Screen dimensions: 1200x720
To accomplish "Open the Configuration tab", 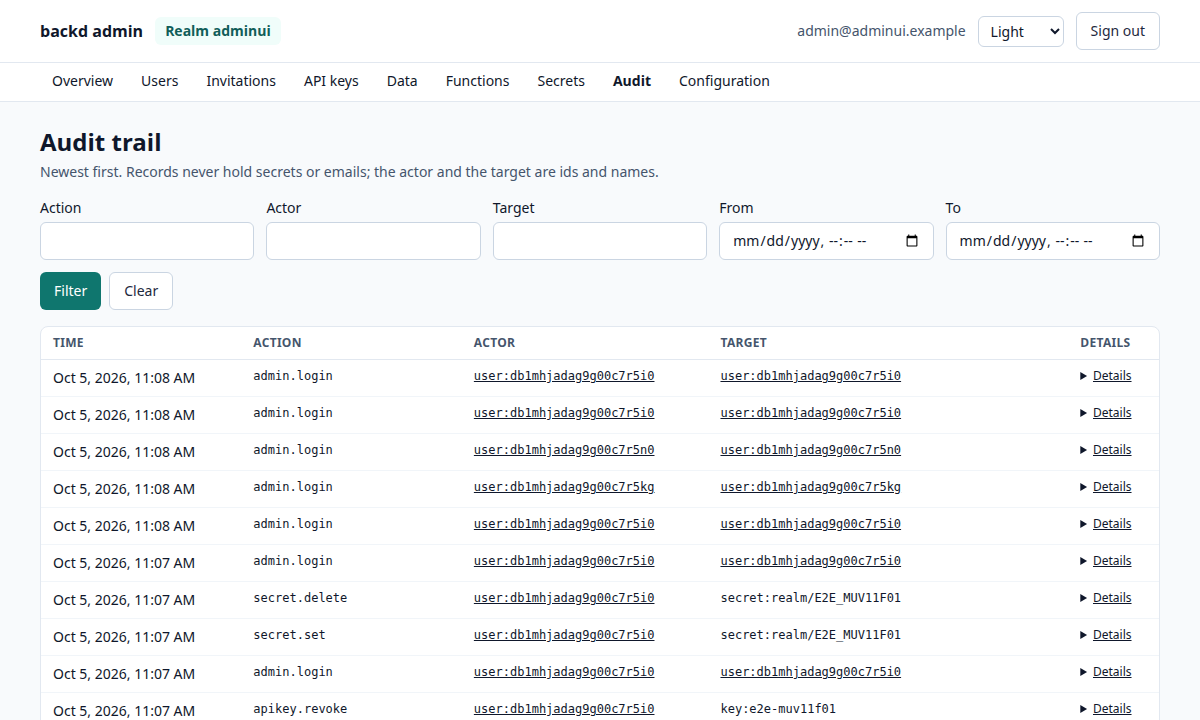I will pyautogui.click(x=724, y=81).
